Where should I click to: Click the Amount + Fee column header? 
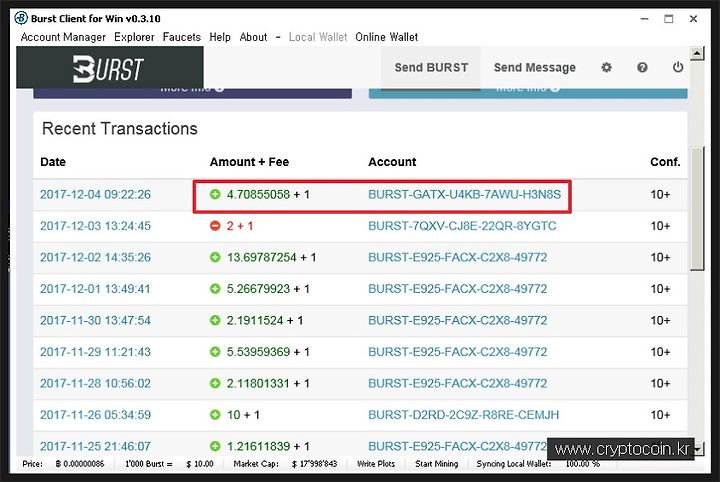tap(249, 162)
